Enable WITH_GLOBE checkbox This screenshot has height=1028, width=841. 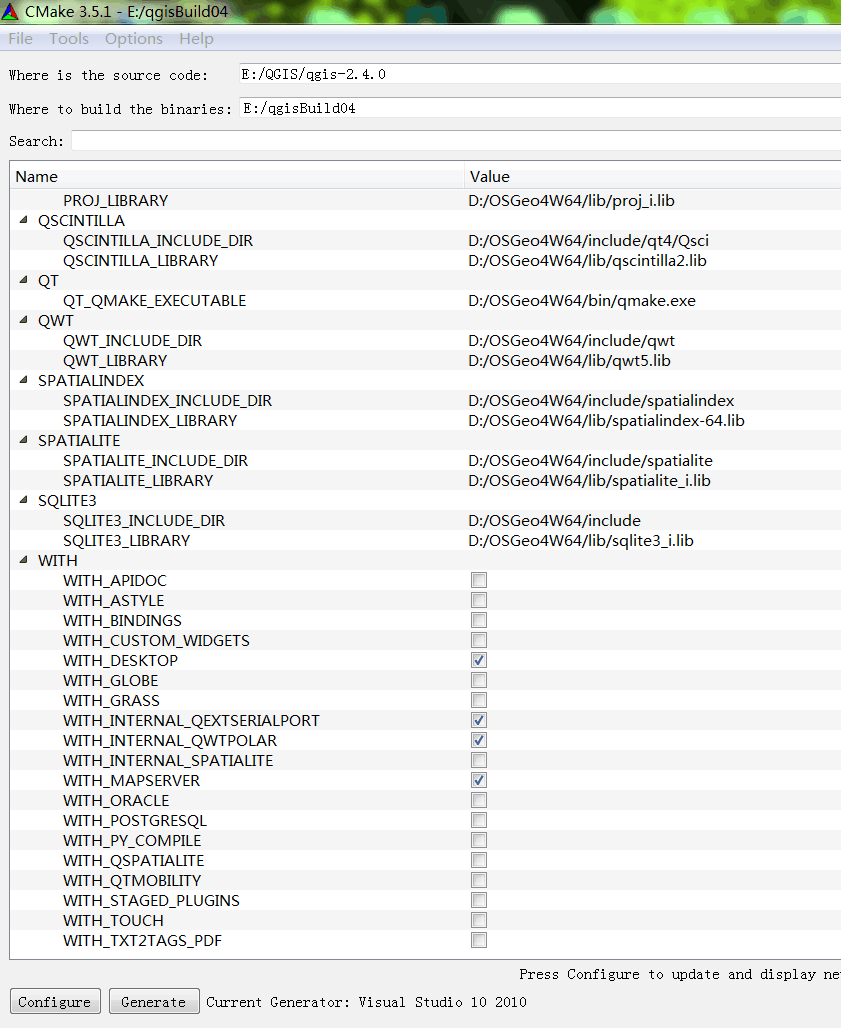479,680
